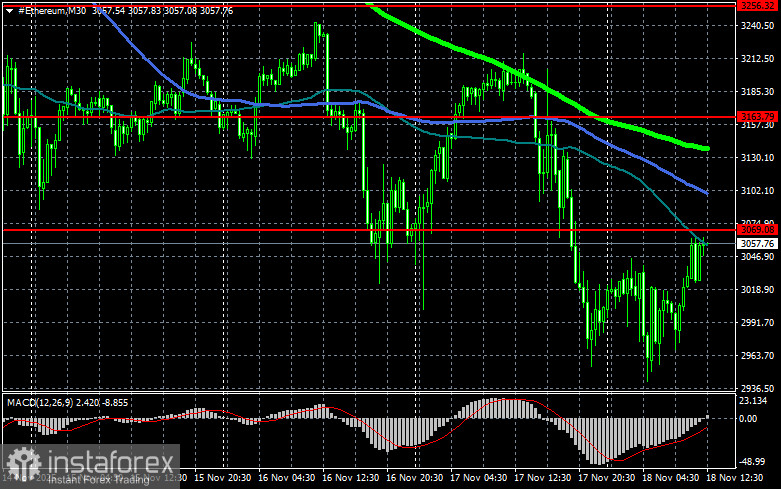781x489 pixels.
Task: Click the #Ethereum,M30 chart title
Action: pyautogui.click(x=52, y=10)
